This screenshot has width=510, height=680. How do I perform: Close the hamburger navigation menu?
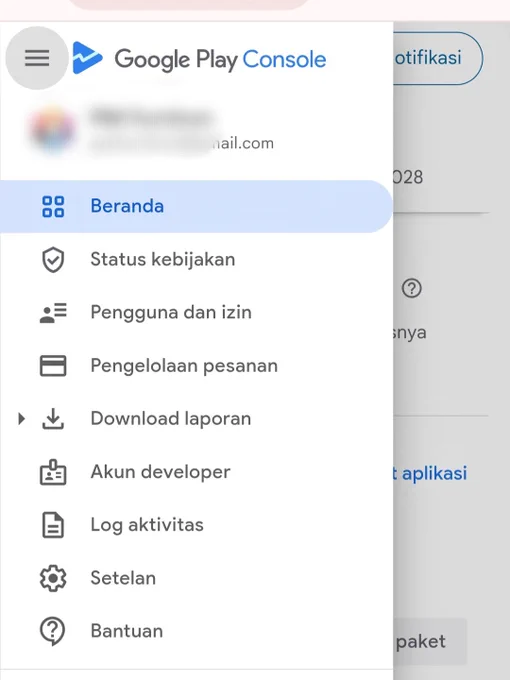pos(37,58)
